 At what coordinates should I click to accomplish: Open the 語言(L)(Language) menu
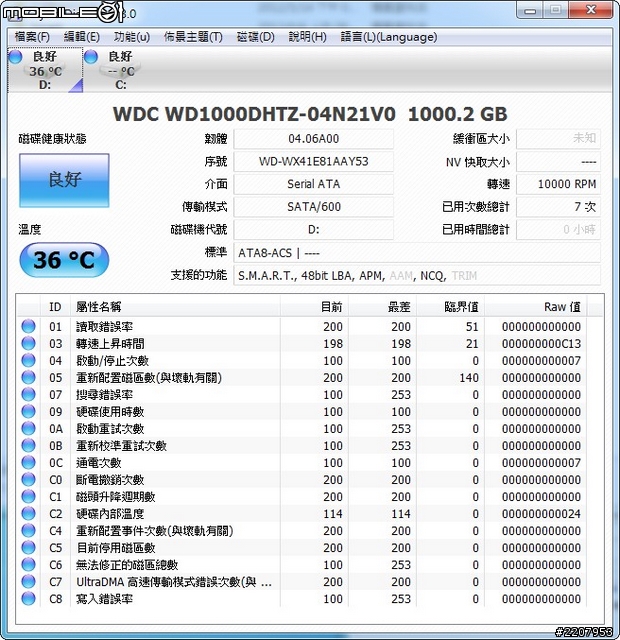coord(389,37)
